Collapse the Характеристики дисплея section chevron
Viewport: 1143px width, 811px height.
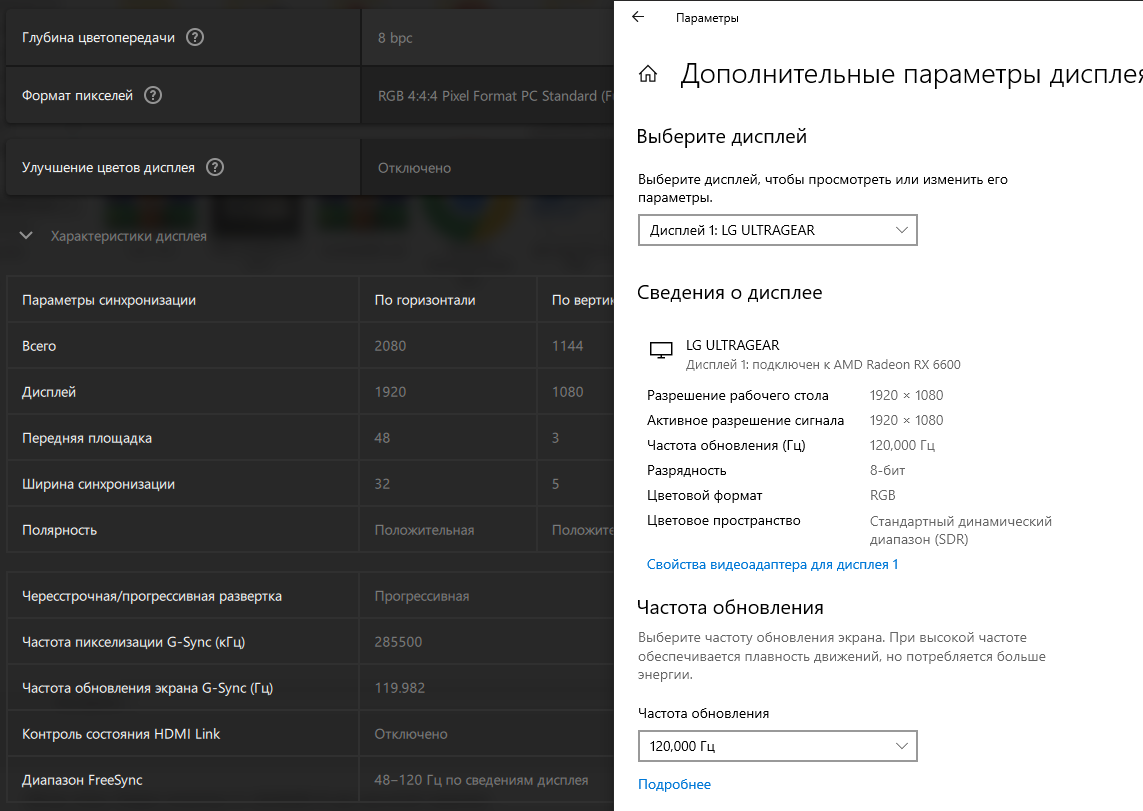point(26,236)
